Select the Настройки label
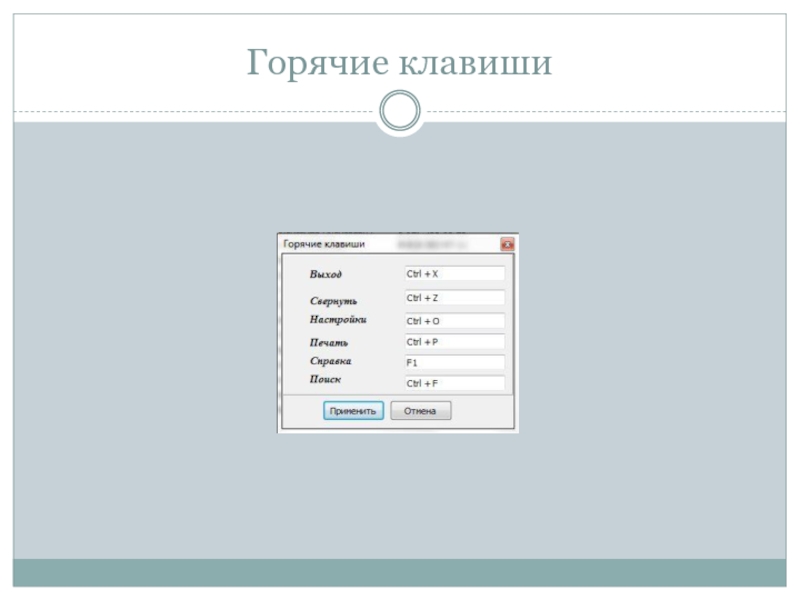 (x=338, y=320)
